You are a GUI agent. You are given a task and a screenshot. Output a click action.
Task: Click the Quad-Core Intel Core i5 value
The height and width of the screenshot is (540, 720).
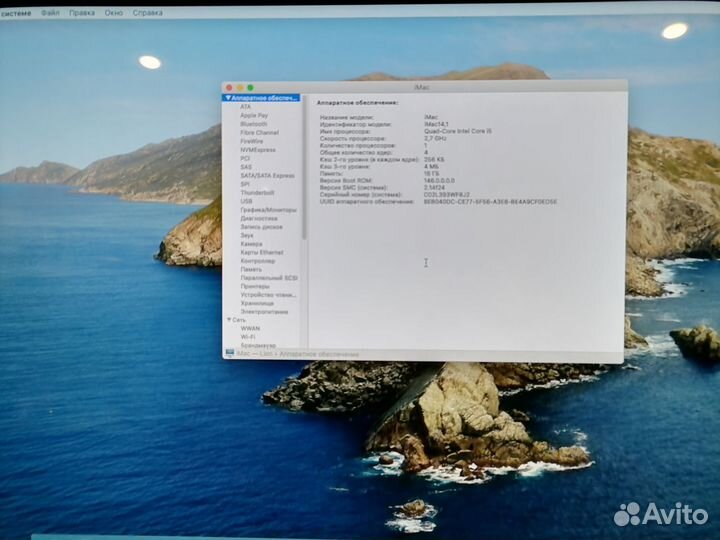pyautogui.click(x=457, y=131)
